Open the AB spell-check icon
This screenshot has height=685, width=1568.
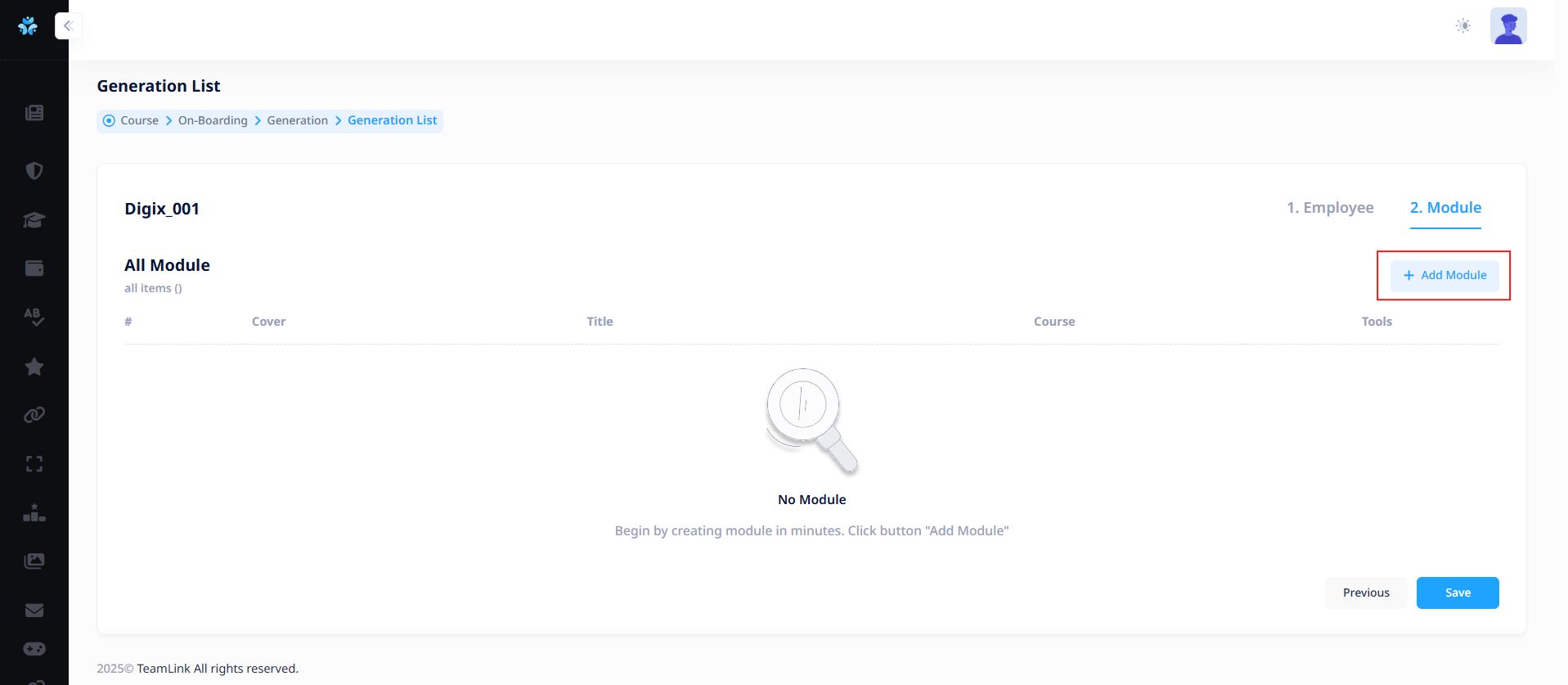pyautogui.click(x=34, y=317)
